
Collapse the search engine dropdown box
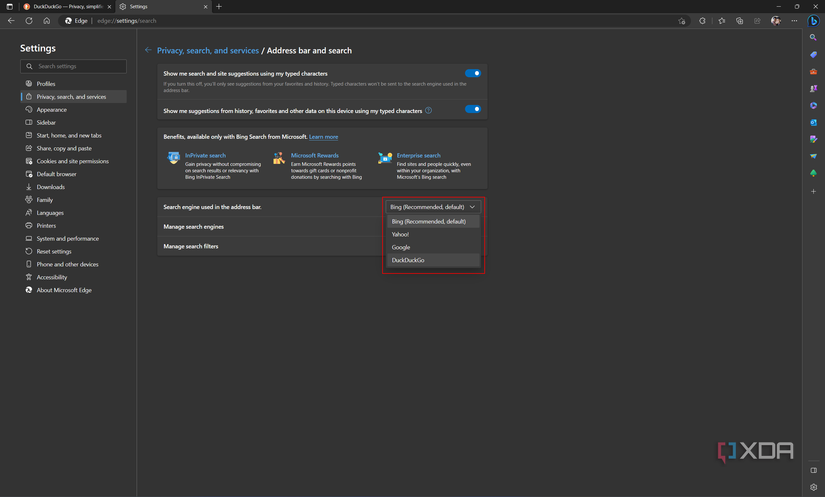coord(432,207)
